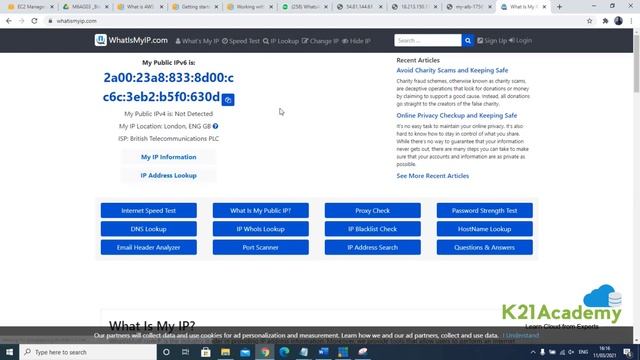Screen dimensions: 640x360
Task: Close the EC2 Management tab
Action: (51, 7)
